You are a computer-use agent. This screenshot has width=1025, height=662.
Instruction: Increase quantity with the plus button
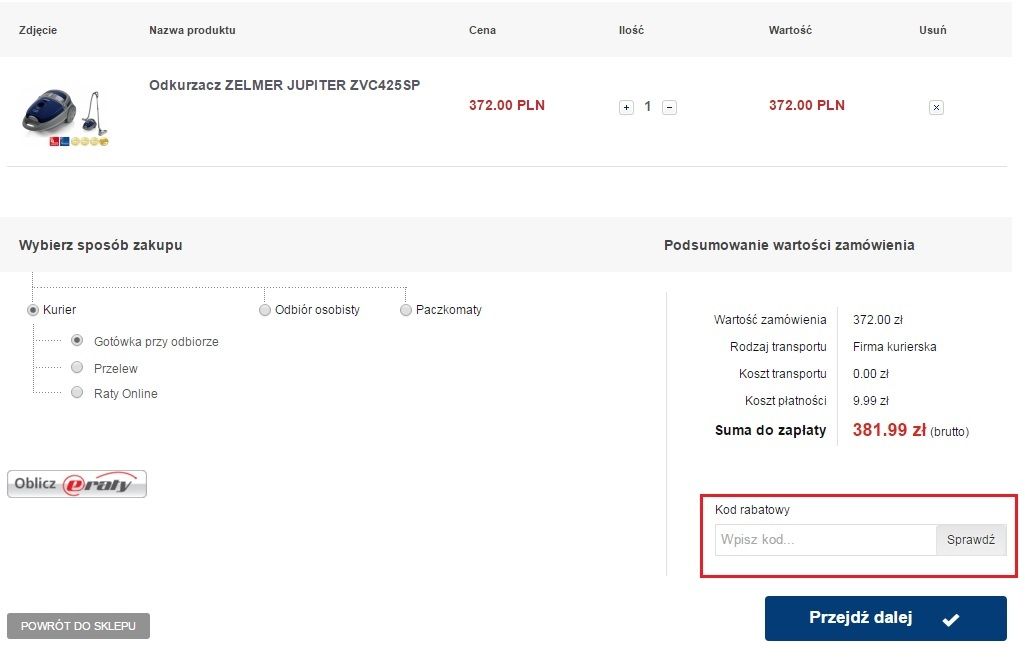(626, 107)
